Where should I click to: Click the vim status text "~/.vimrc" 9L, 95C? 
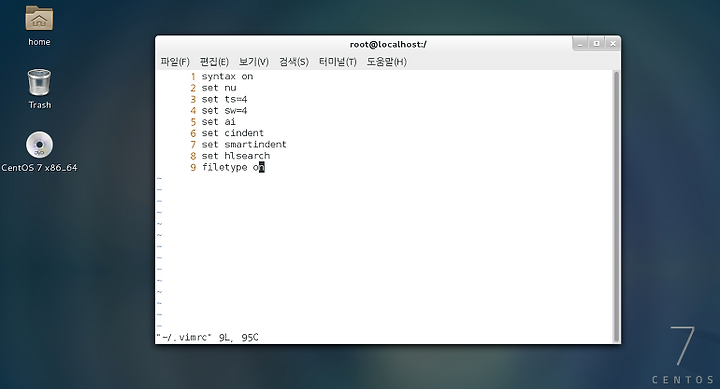pos(208,338)
